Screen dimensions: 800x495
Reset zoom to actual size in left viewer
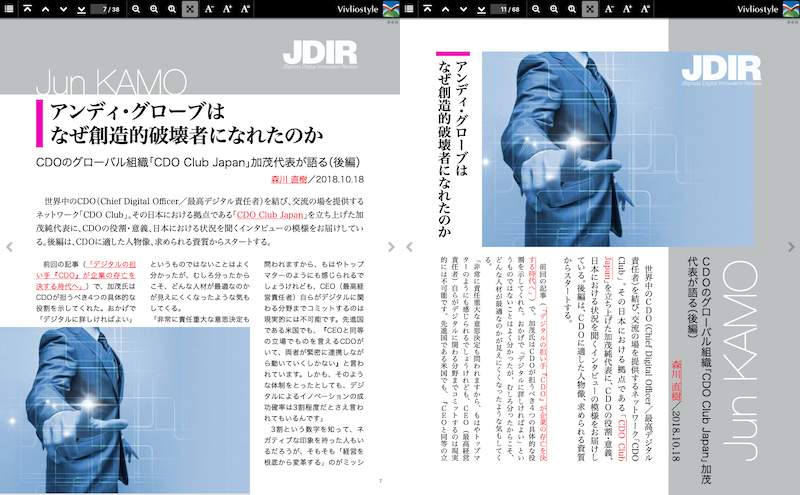[x=172, y=9]
